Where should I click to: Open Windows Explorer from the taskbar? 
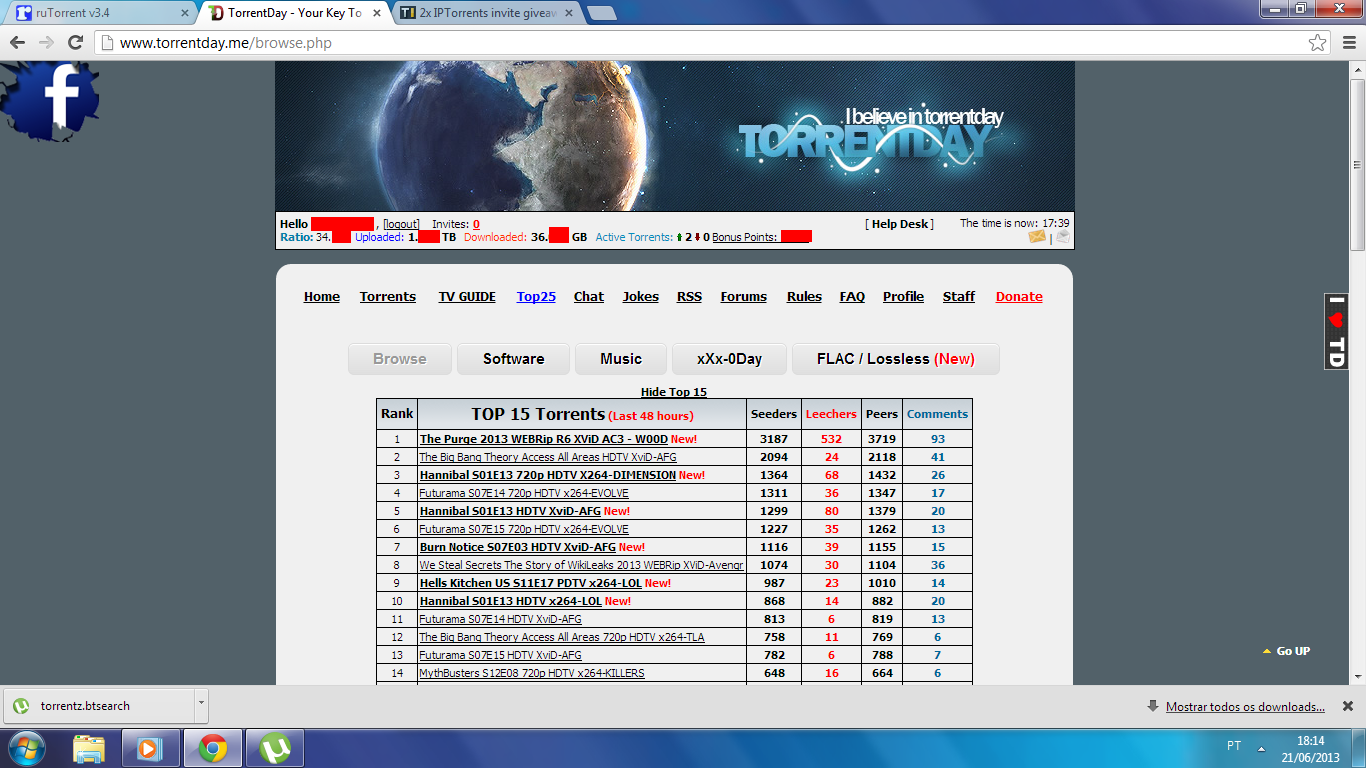89,748
